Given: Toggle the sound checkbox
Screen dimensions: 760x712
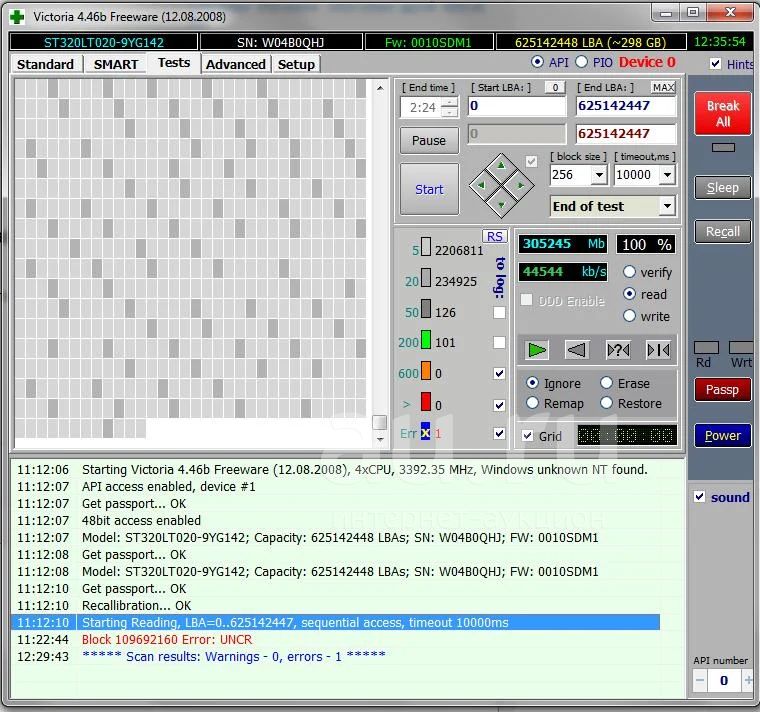Looking at the screenshot, I should 699,497.
